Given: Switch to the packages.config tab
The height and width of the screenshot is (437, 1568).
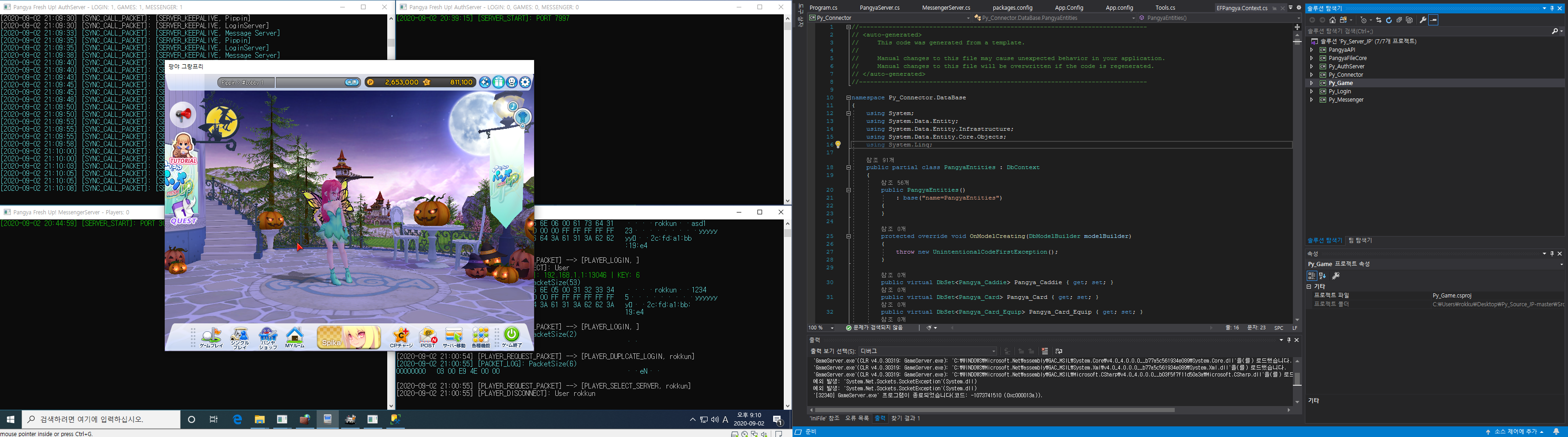Looking at the screenshot, I should point(1012,8).
